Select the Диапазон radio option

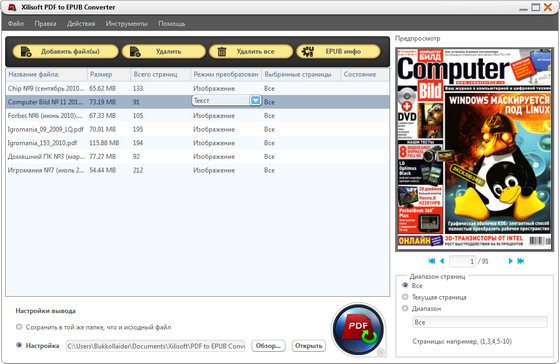click(405, 308)
